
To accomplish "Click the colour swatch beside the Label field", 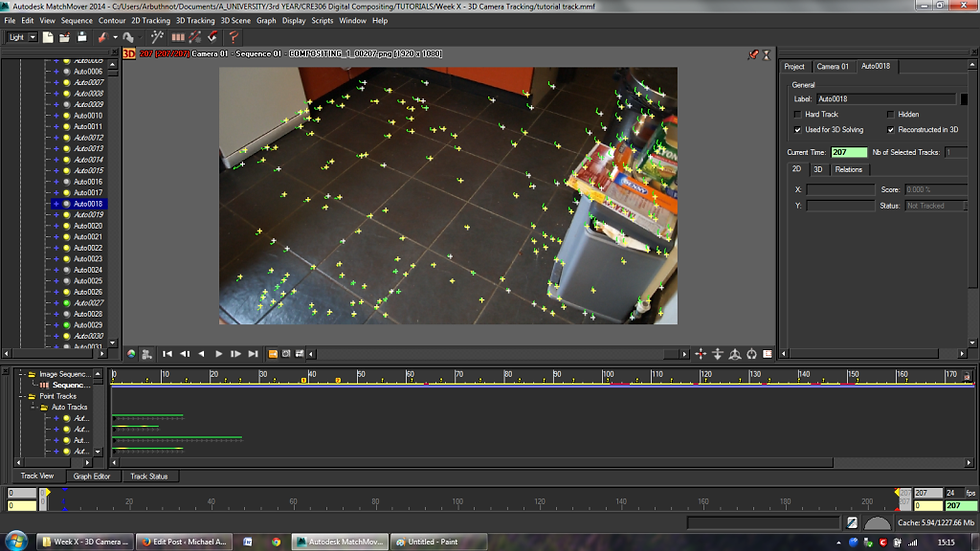I will click(964, 99).
